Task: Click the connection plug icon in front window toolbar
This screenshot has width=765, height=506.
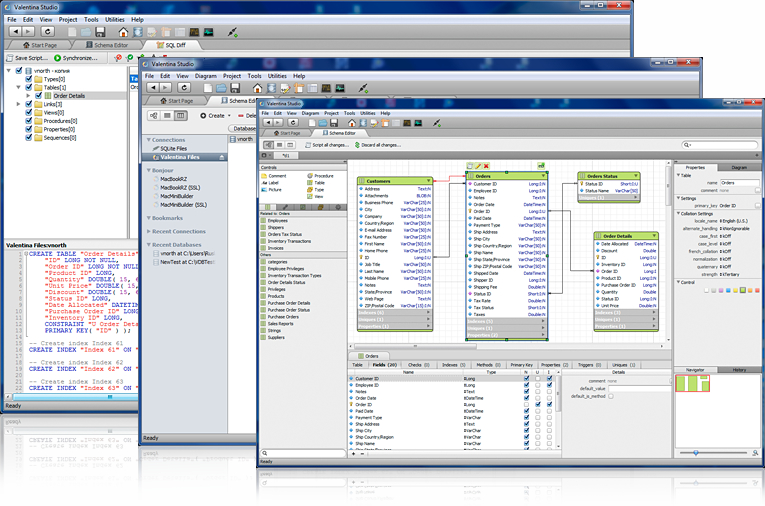Action: pos(437,123)
